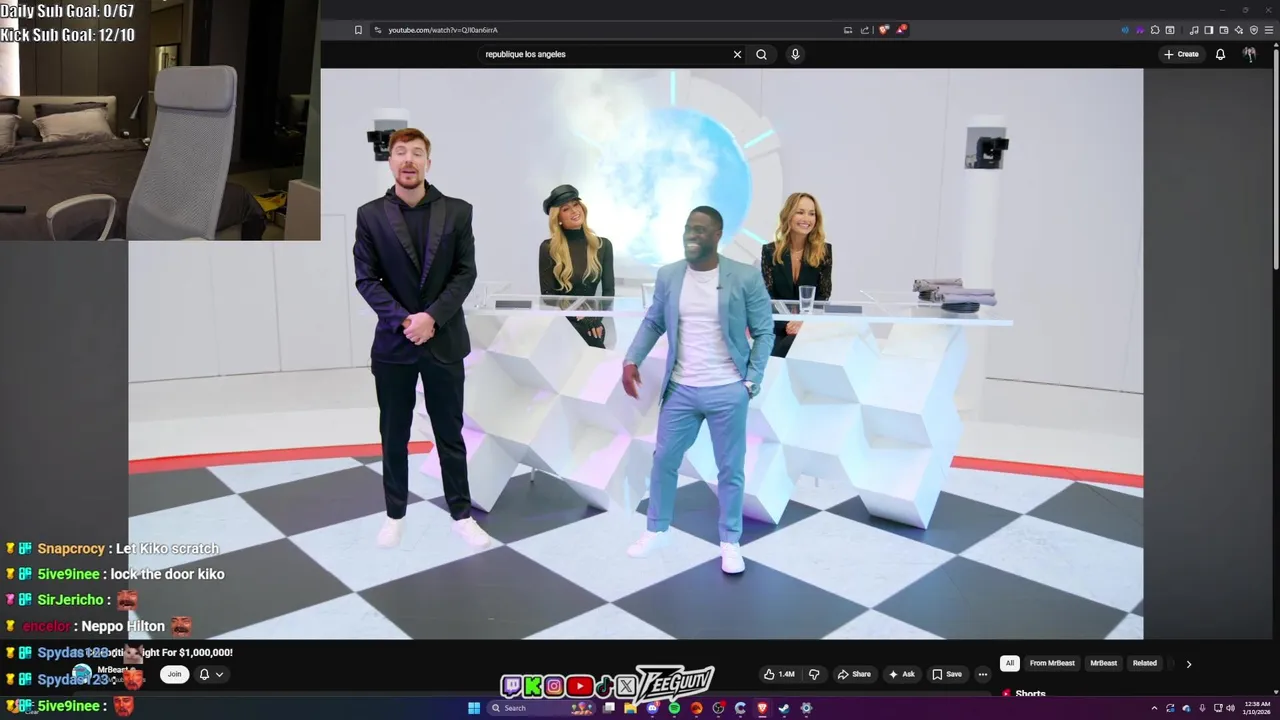The height and width of the screenshot is (720, 1280).
Task: Switch to Brave in the taskbar
Action: [762, 708]
